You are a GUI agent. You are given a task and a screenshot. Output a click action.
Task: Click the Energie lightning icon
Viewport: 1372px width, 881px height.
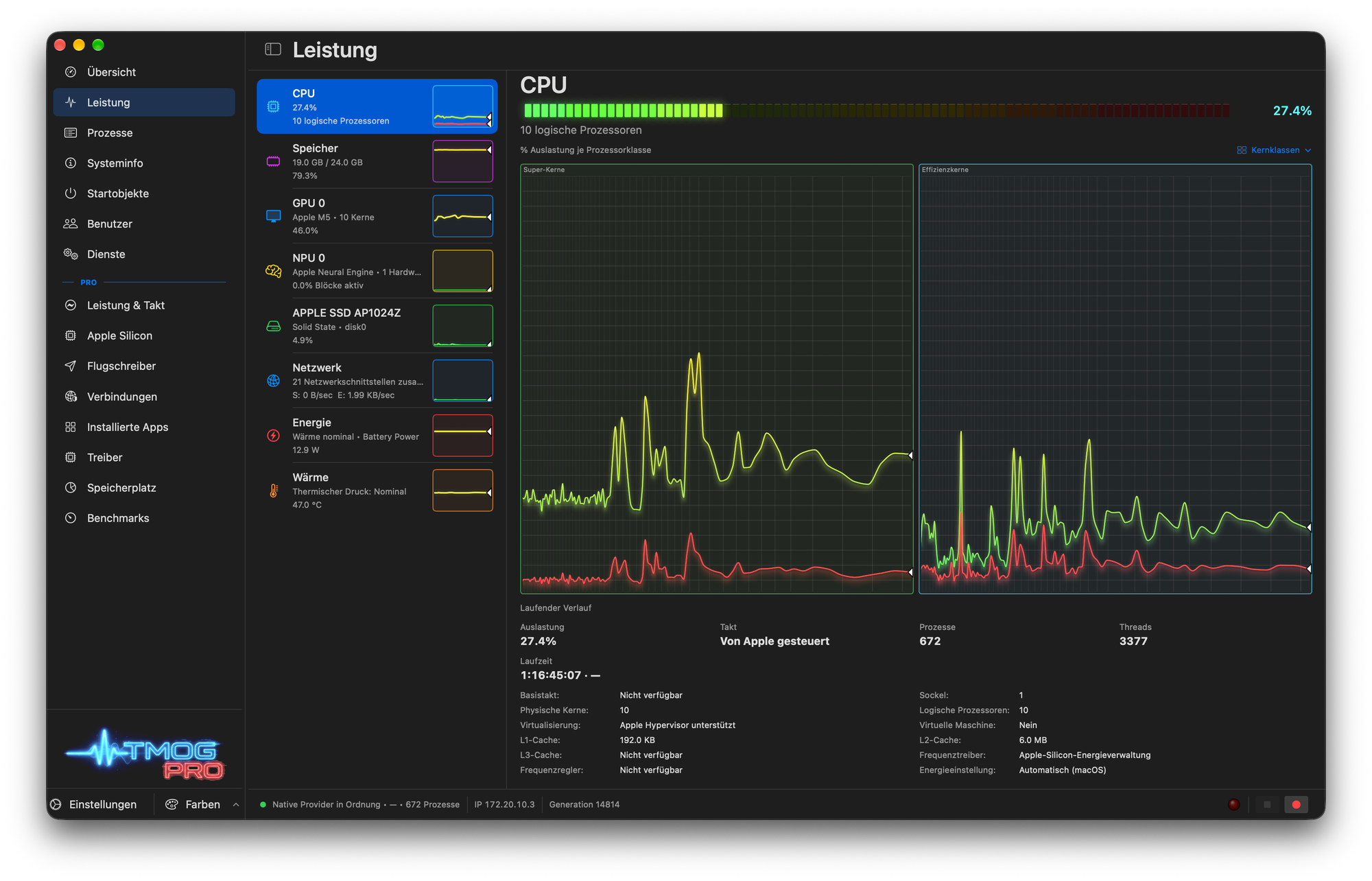[273, 436]
